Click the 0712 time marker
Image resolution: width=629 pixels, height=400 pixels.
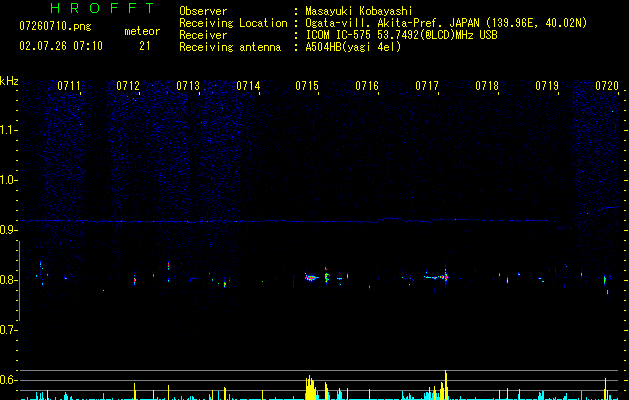(128, 86)
